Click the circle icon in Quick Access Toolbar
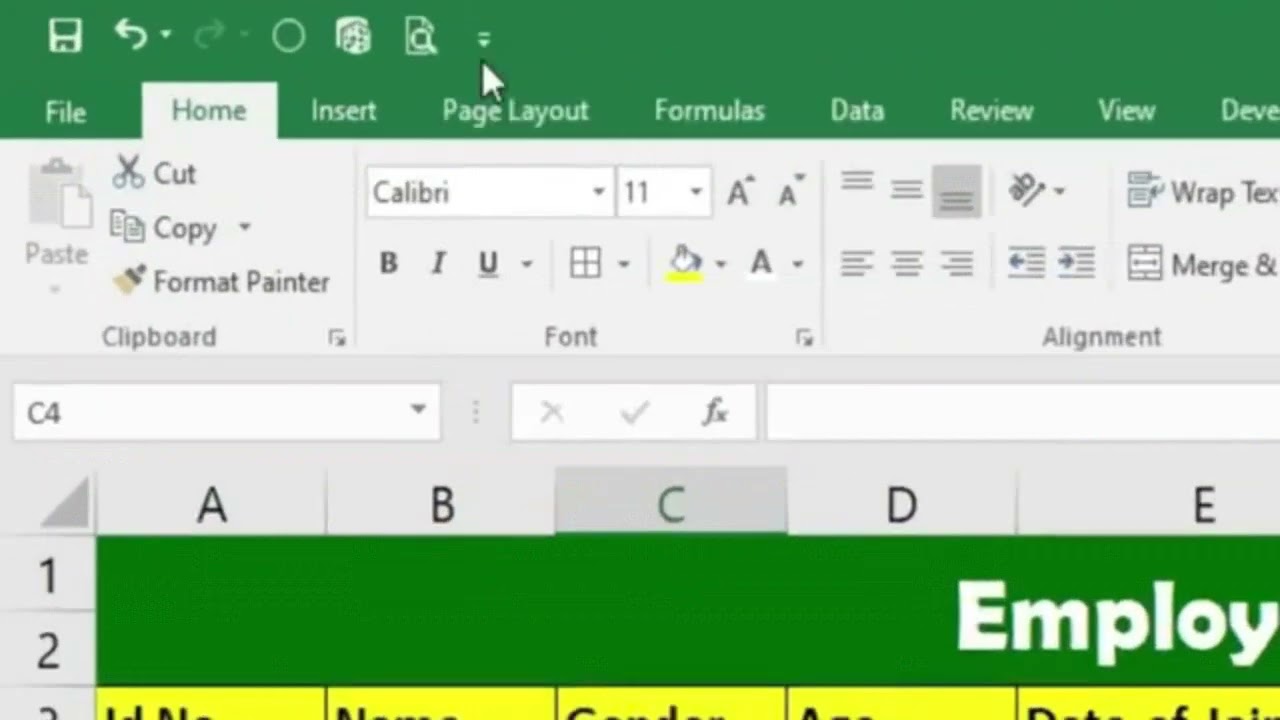This screenshot has height=720, width=1280. (288, 38)
